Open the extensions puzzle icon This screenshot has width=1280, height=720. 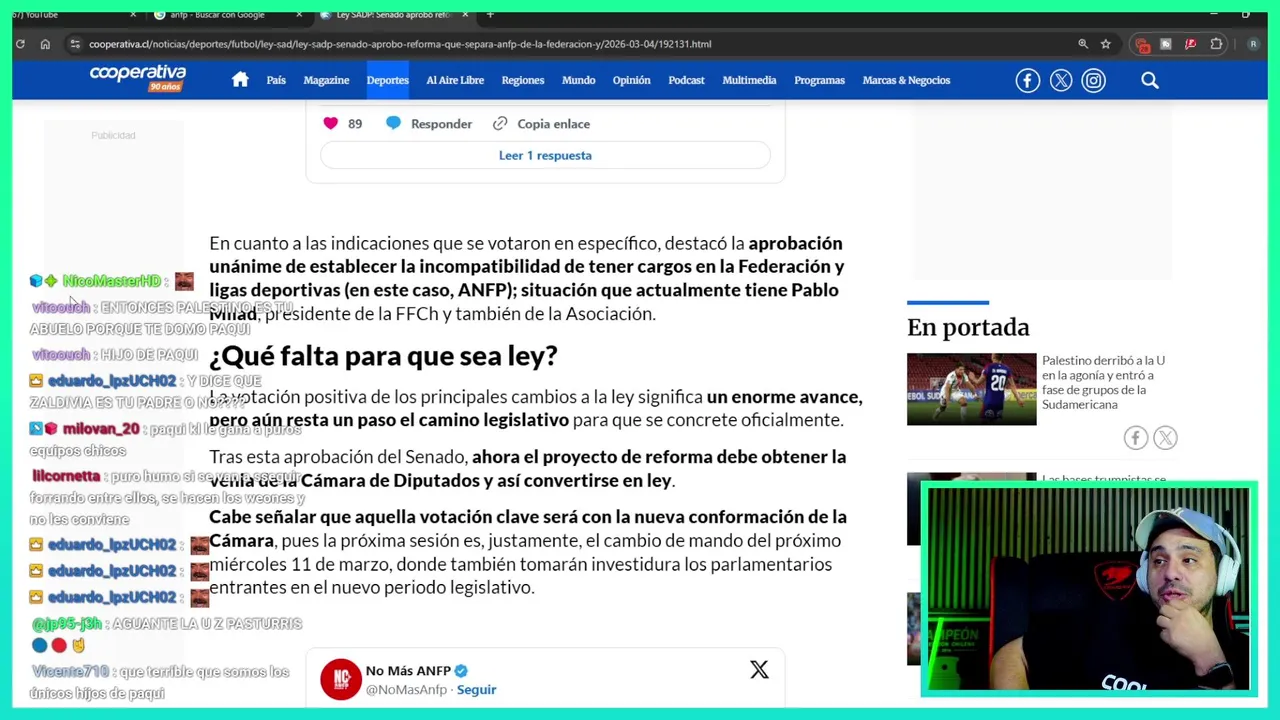[1216, 44]
